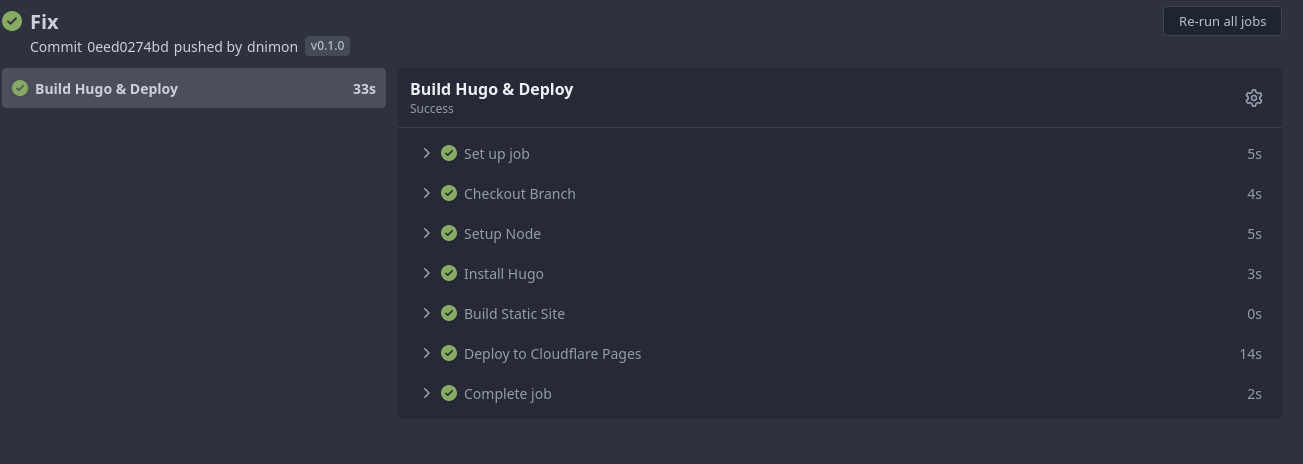Click the v0.1.0 tag badge

(327, 46)
